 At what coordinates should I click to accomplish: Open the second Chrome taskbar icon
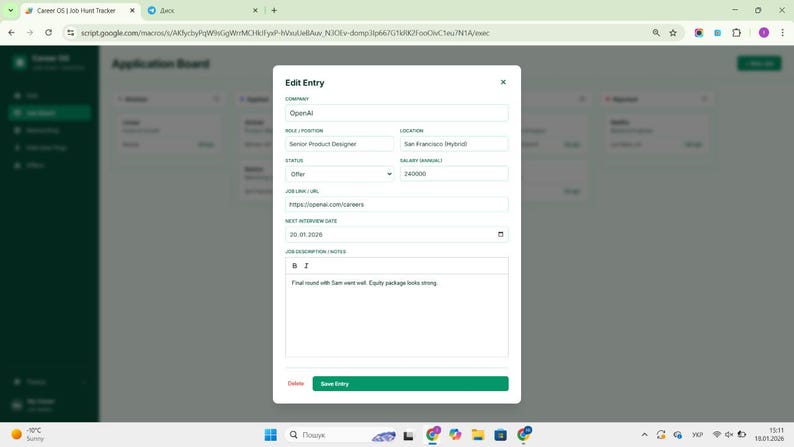pos(524,434)
